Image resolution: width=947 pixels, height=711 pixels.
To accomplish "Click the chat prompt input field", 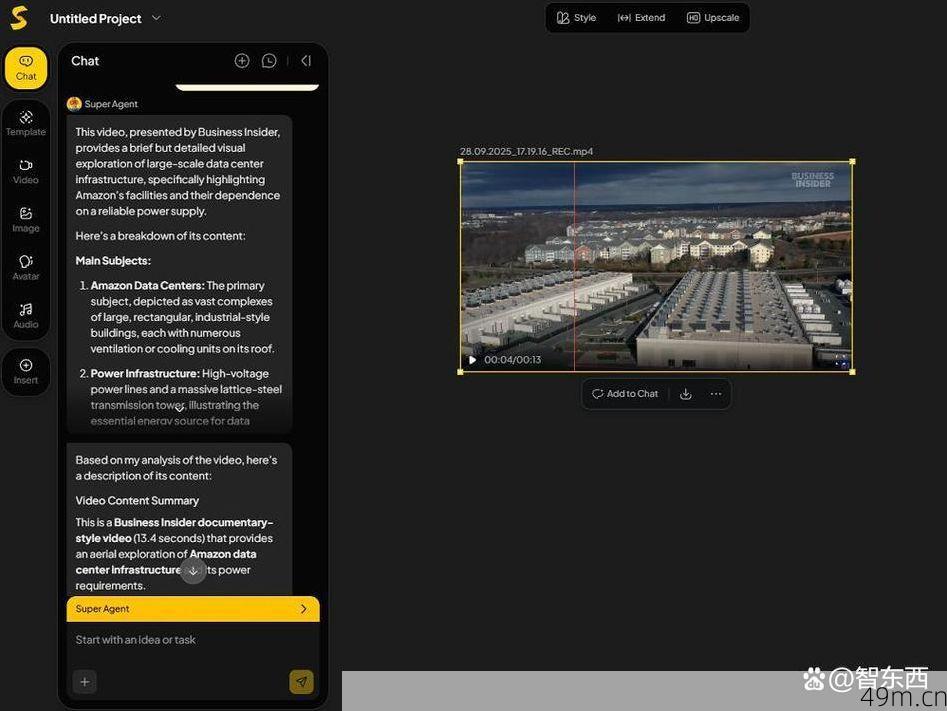I will (x=193, y=640).
